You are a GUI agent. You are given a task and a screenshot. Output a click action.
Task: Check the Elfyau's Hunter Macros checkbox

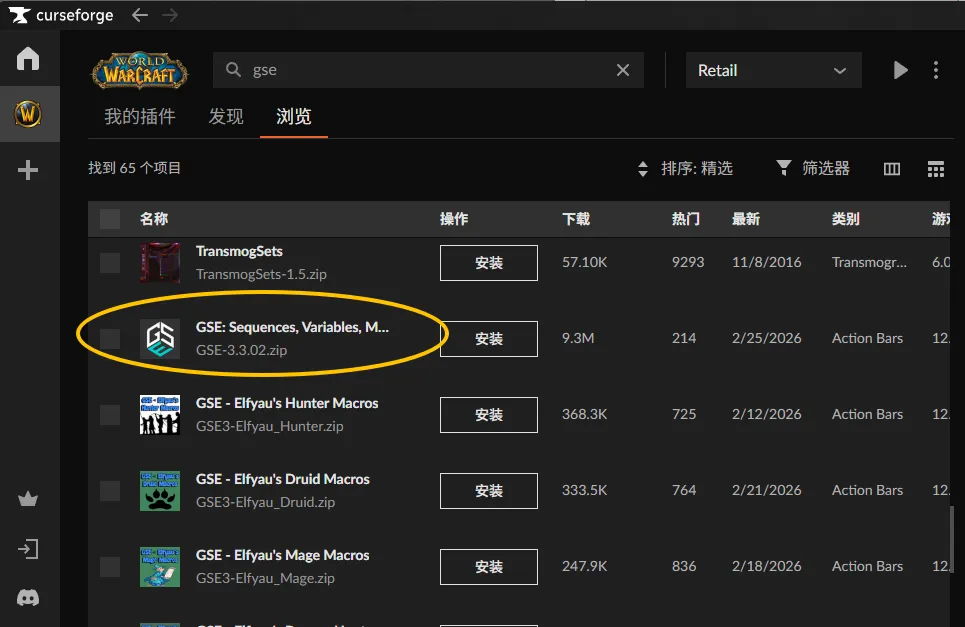[110, 415]
